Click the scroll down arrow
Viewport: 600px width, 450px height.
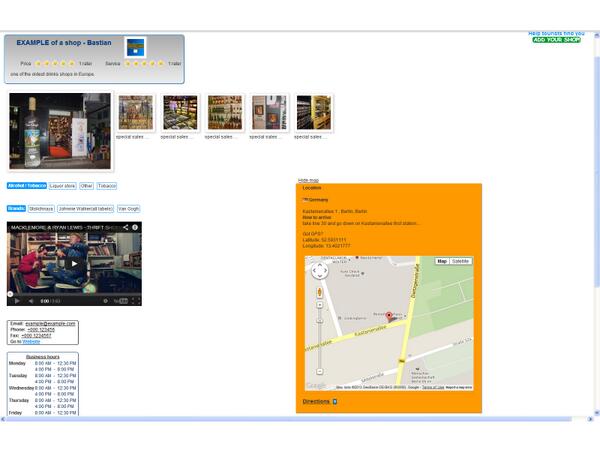(597, 413)
